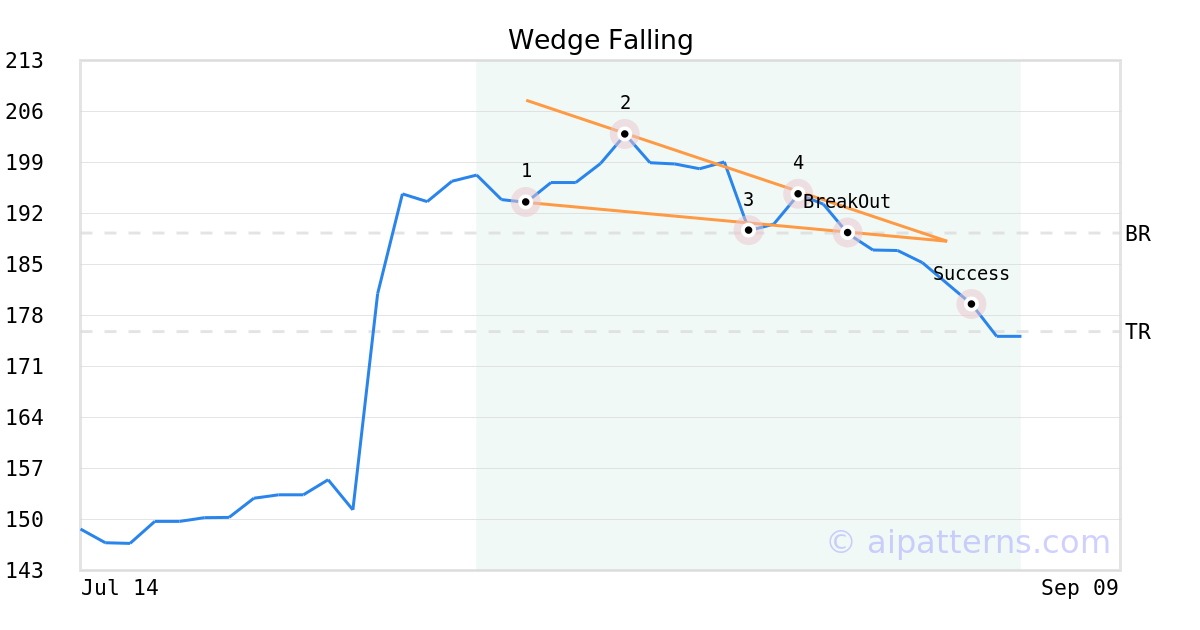Click pattern point marker 2
This screenshot has width=1200, height=630.
(625, 134)
